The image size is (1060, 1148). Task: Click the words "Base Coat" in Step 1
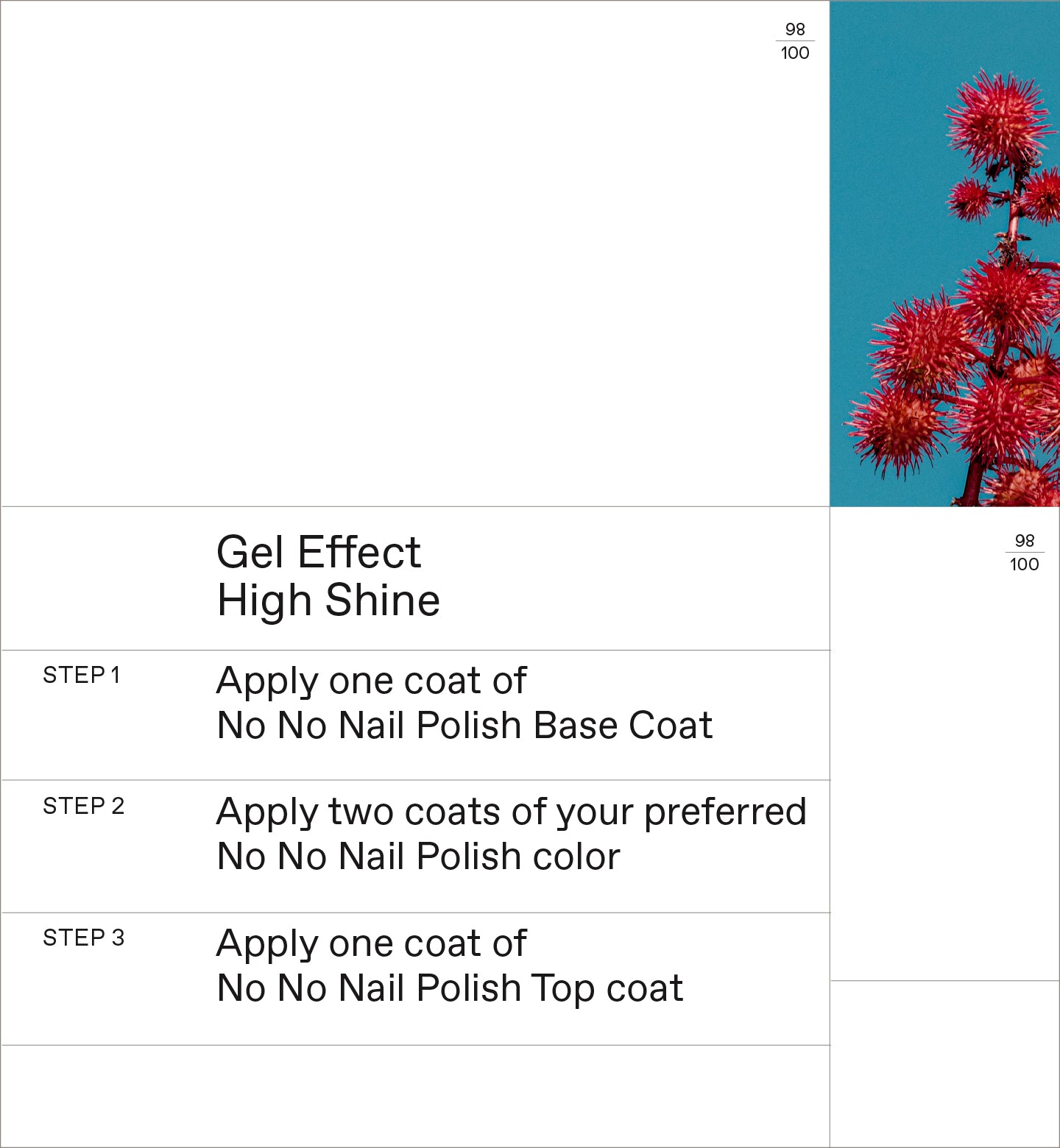pyautogui.click(x=623, y=726)
